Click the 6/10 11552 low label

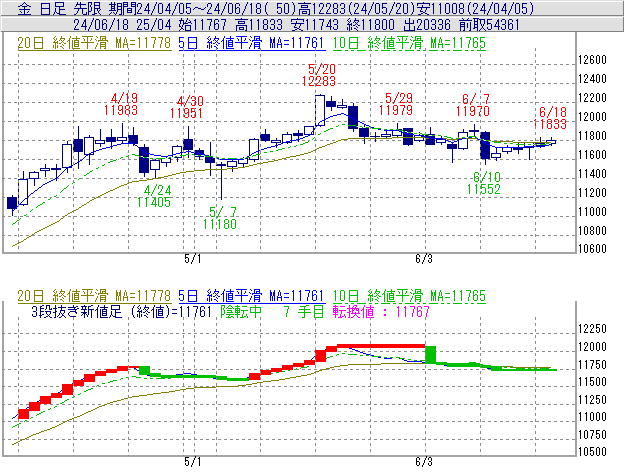coord(484,183)
